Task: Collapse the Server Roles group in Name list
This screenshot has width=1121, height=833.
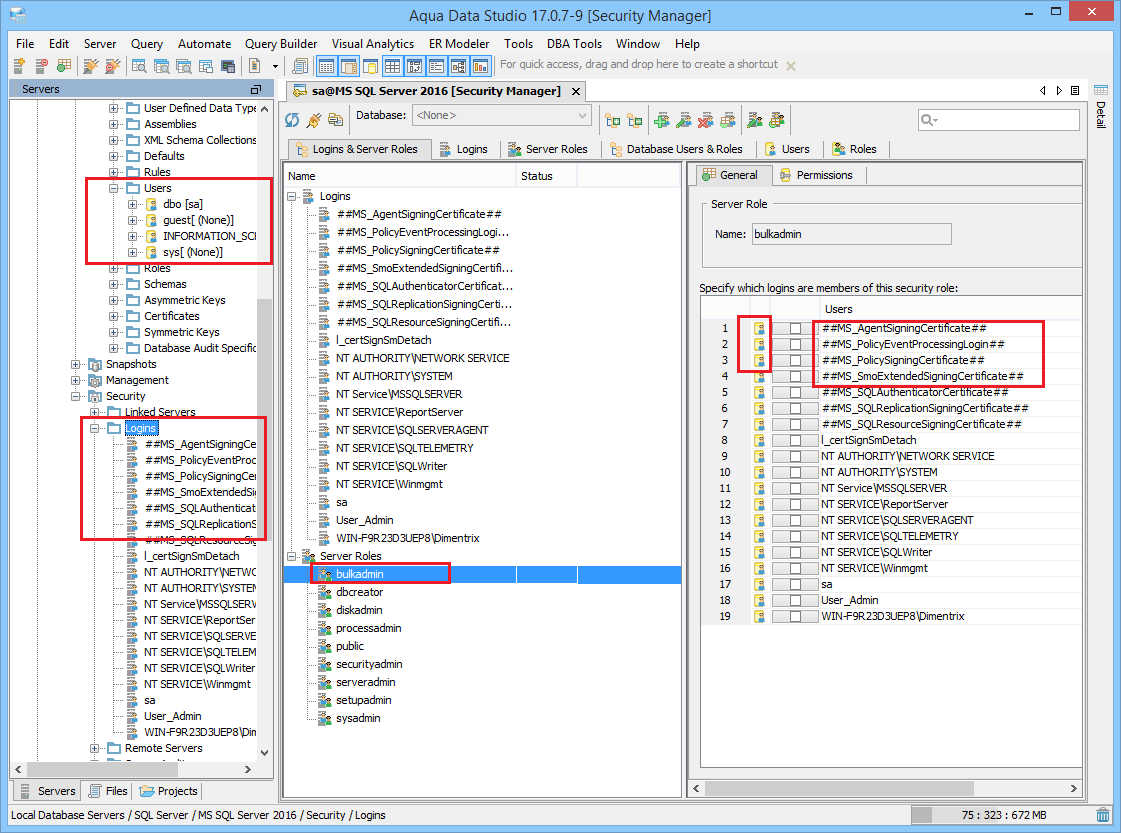Action: (292, 556)
